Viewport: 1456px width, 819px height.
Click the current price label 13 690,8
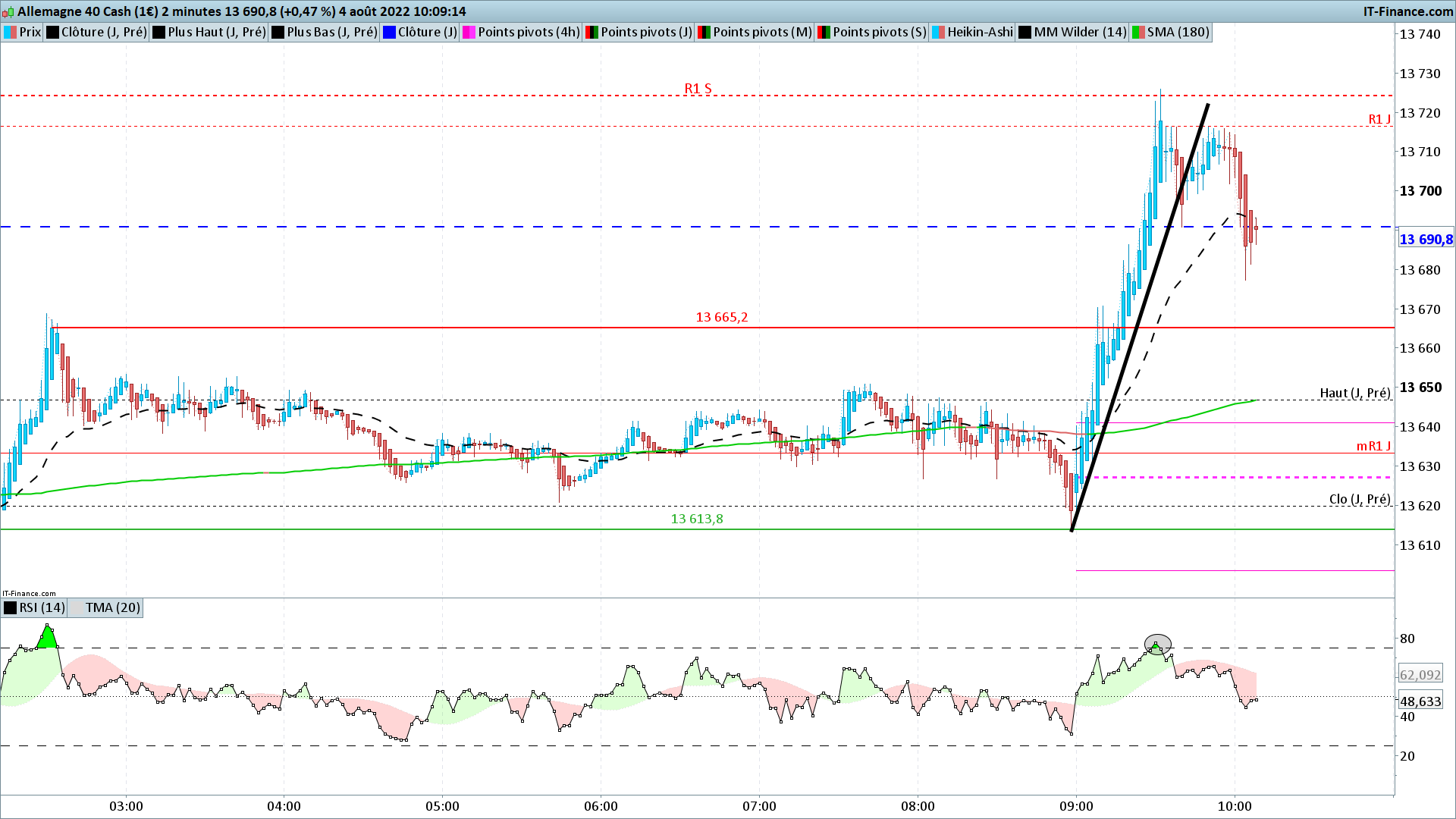click(x=1426, y=240)
